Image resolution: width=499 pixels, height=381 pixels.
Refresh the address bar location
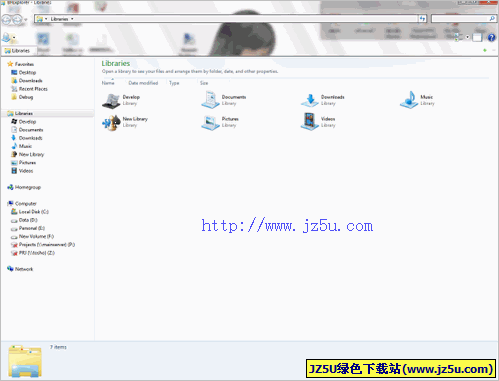pyautogui.click(x=423, y=19)
